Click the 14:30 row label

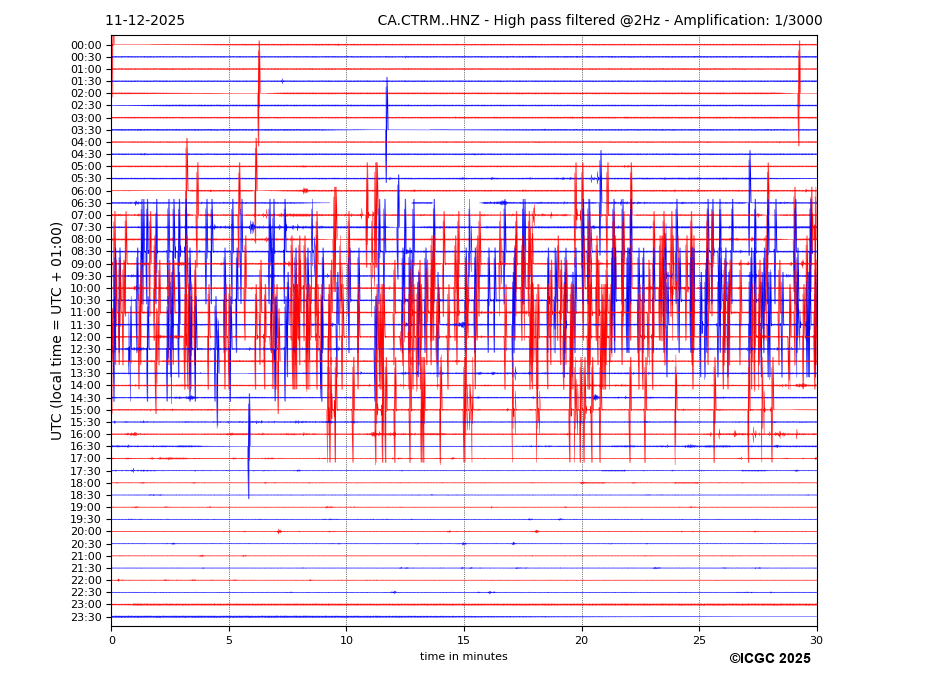(x=86, y=398)
